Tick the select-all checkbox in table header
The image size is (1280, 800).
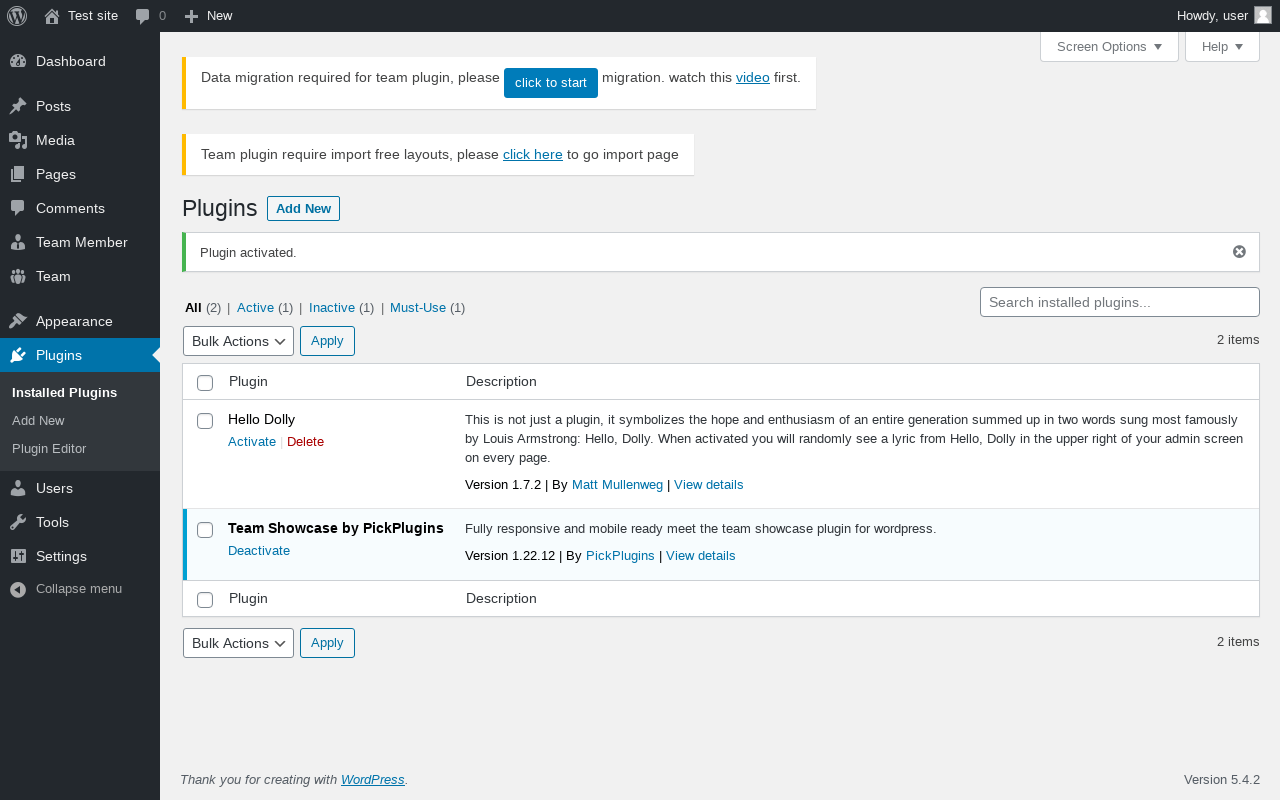[205, 383]
